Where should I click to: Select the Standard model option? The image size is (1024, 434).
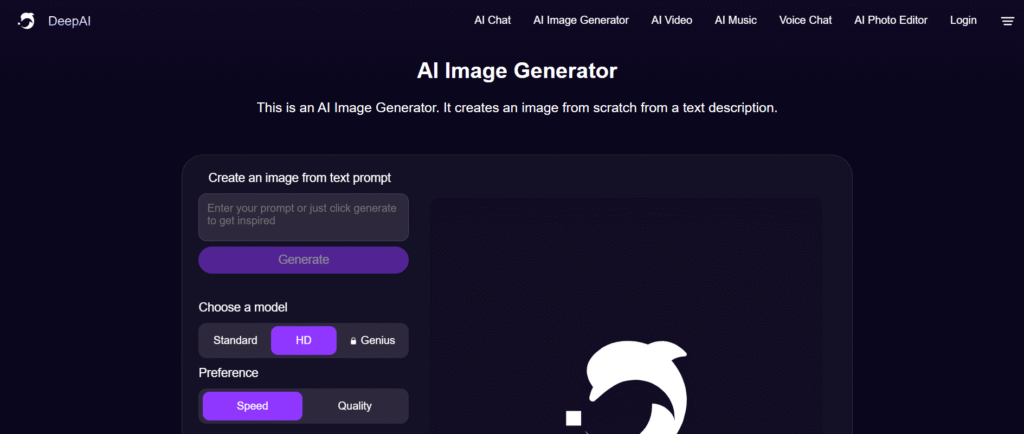pos(235,341)
